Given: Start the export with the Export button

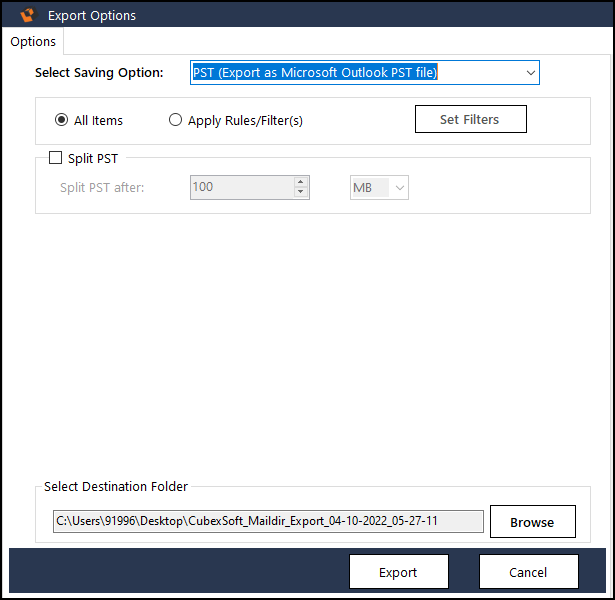Looking at the screenshot, I should coord(398,573).
